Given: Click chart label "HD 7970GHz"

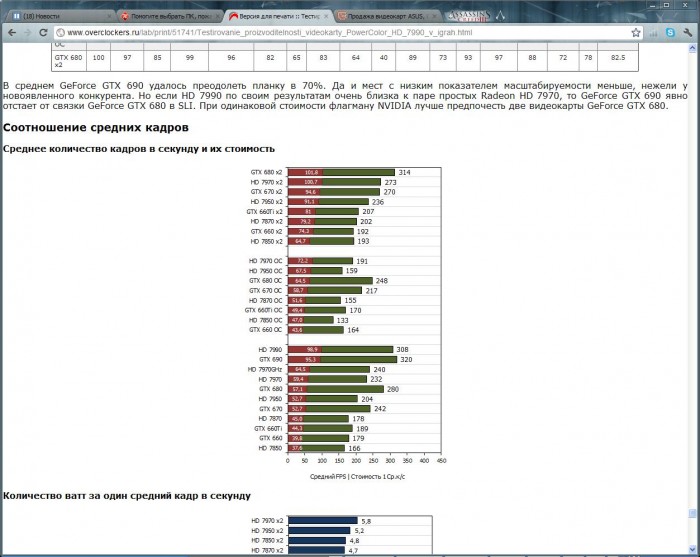Looking at the screenshot, I should (265, 370).
